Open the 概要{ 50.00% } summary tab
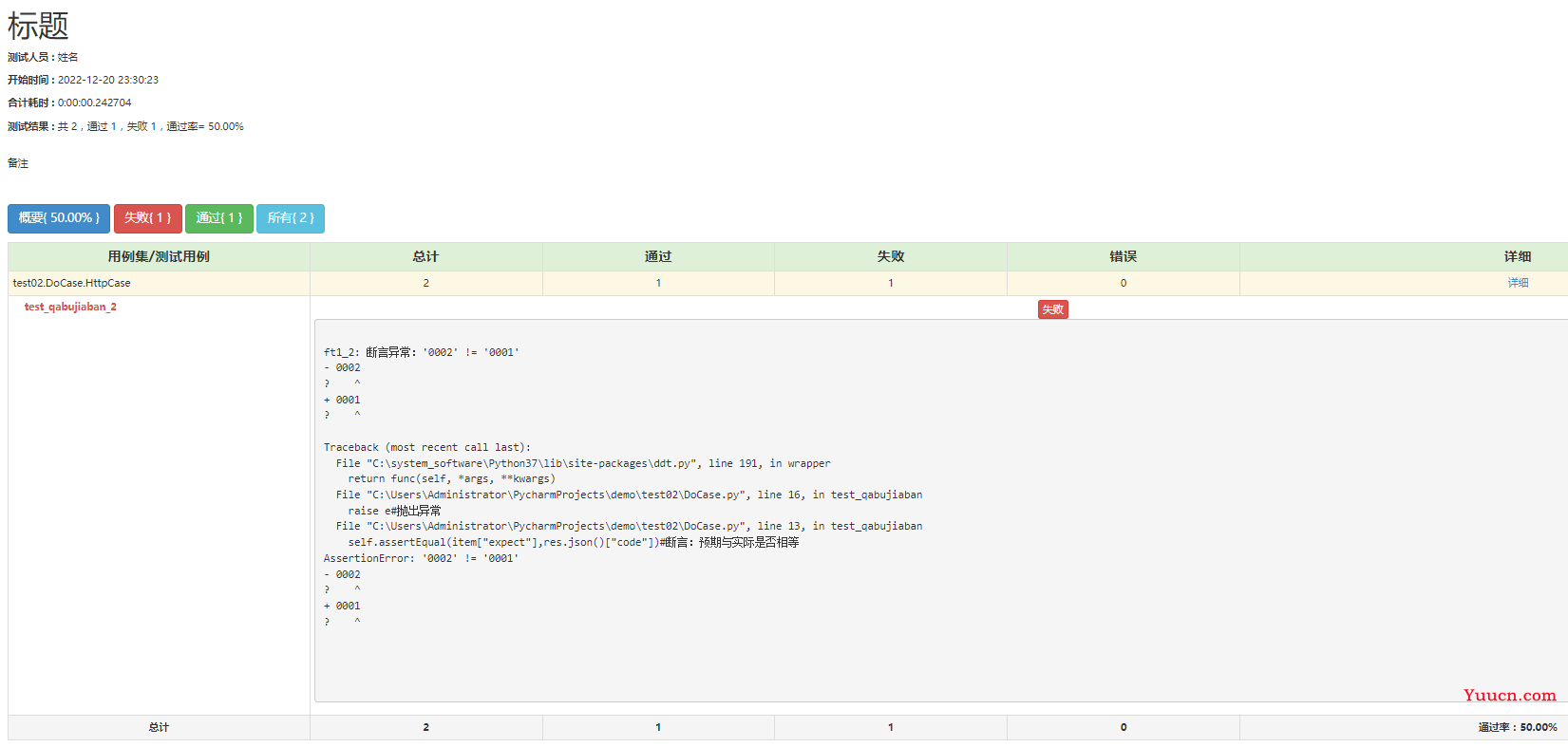This screenshot has height=747, width=1568. pos(59,218)
